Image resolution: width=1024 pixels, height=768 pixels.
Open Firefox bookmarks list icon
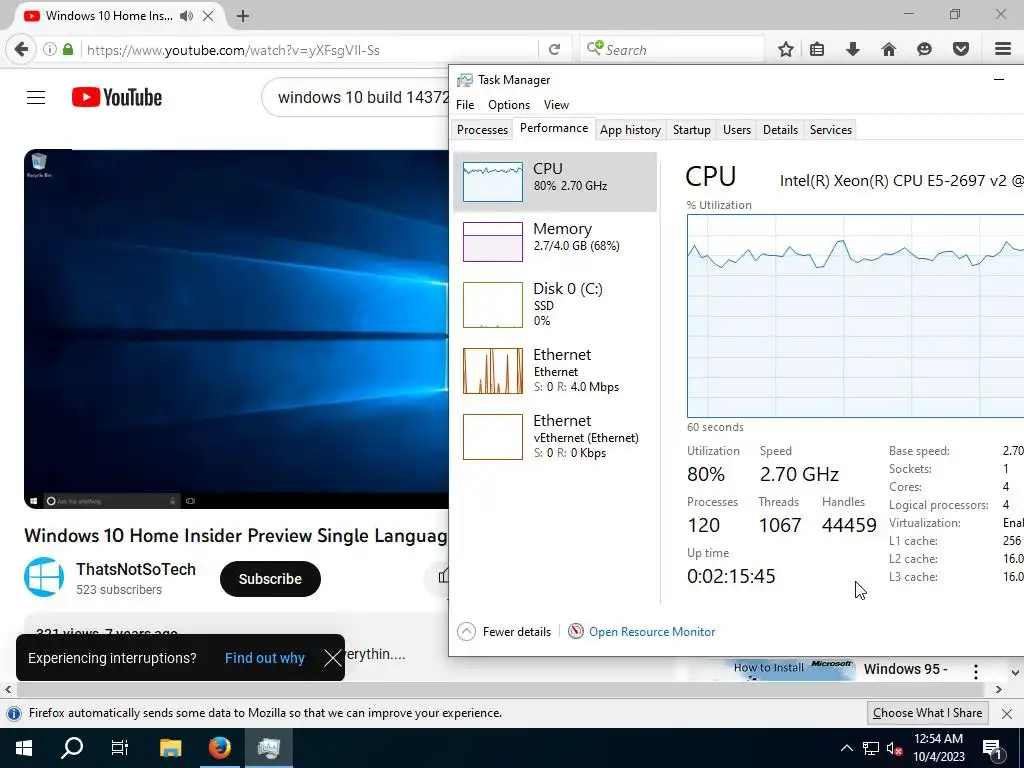817,49
